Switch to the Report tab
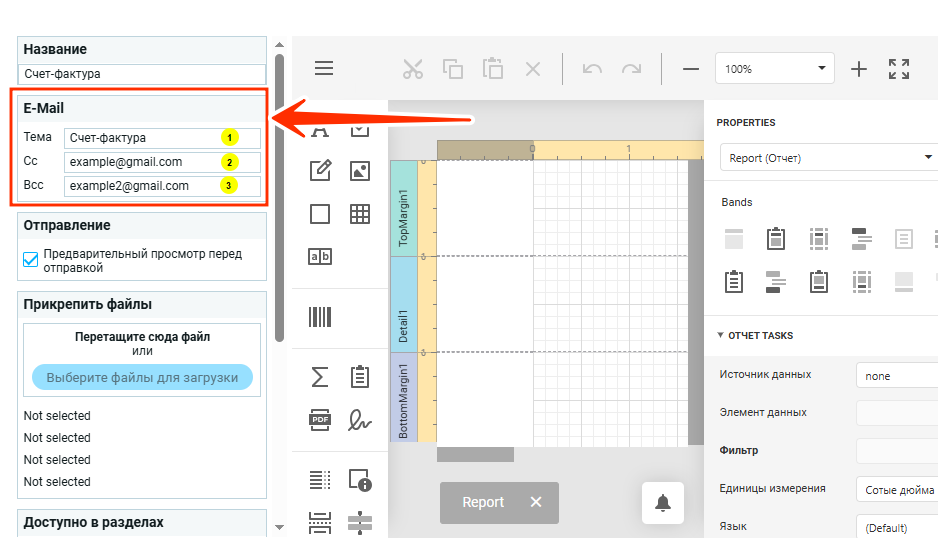The width and height of the screenshot is (938, 538). [483, 502]
